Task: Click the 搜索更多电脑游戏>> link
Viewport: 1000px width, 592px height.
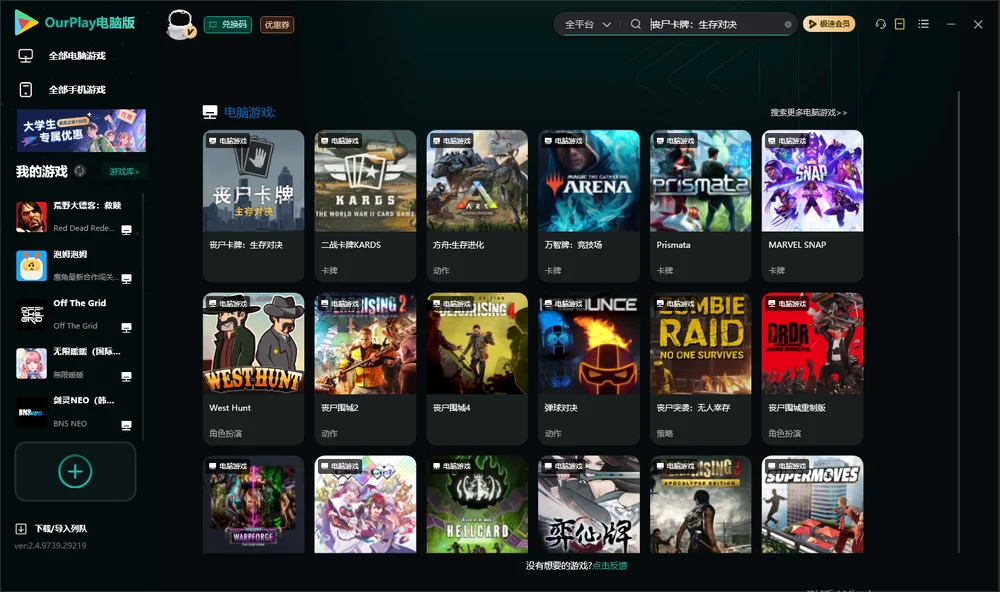Action: (808, 112)
